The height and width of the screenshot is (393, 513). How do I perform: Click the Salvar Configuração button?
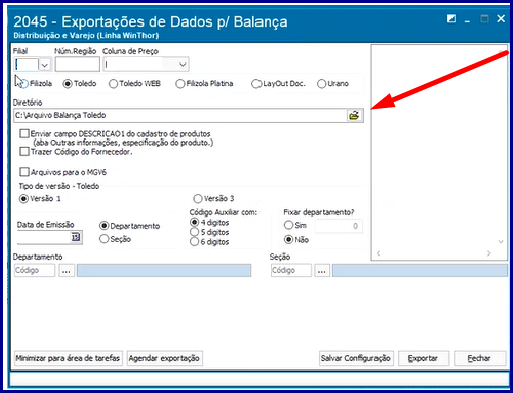coord(356,358)
